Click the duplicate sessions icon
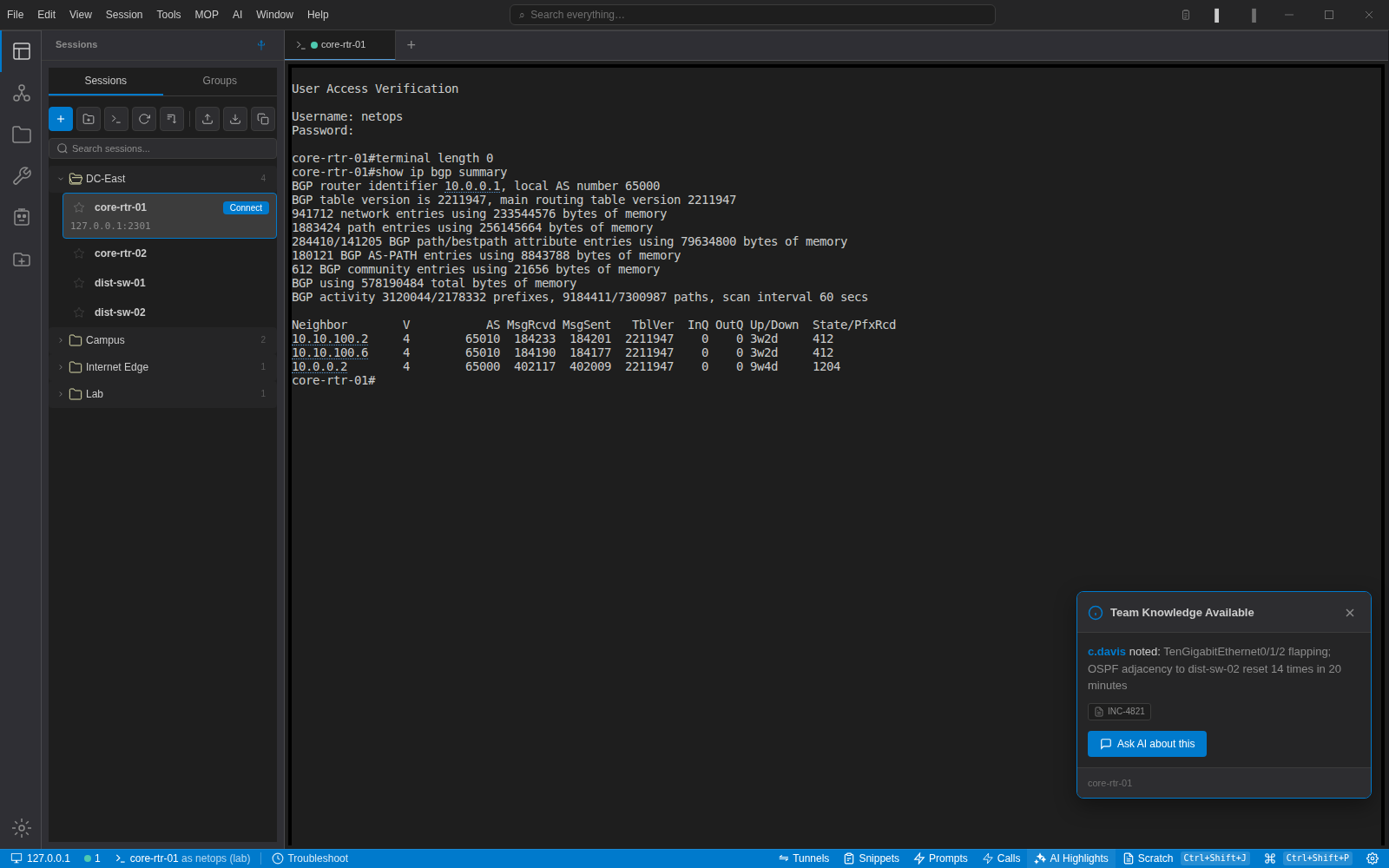 [263, 119]
